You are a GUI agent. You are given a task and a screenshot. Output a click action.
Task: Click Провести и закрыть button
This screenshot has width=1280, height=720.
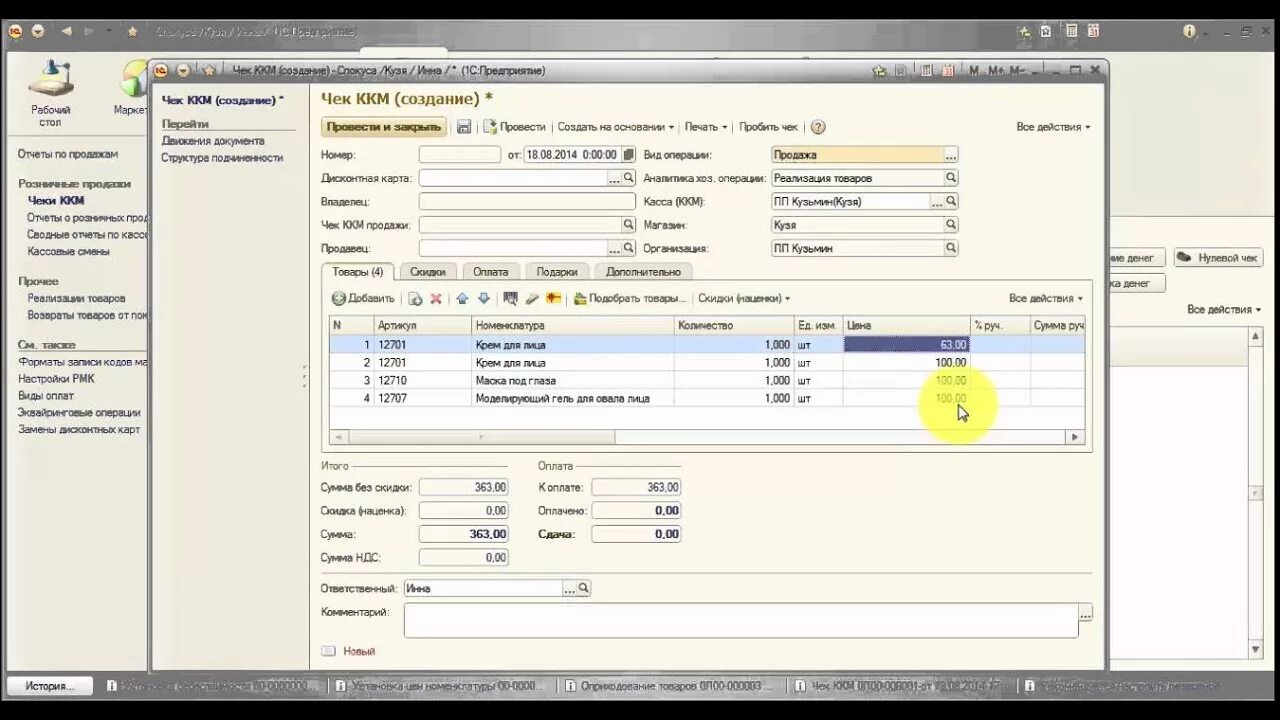tap(384, 127)
